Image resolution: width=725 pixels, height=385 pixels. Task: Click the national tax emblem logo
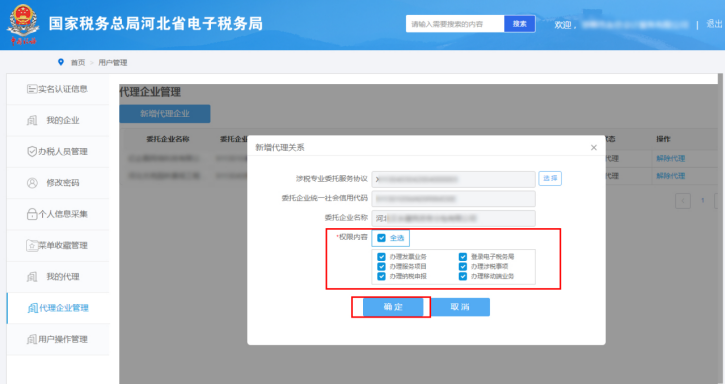[23, 24]
